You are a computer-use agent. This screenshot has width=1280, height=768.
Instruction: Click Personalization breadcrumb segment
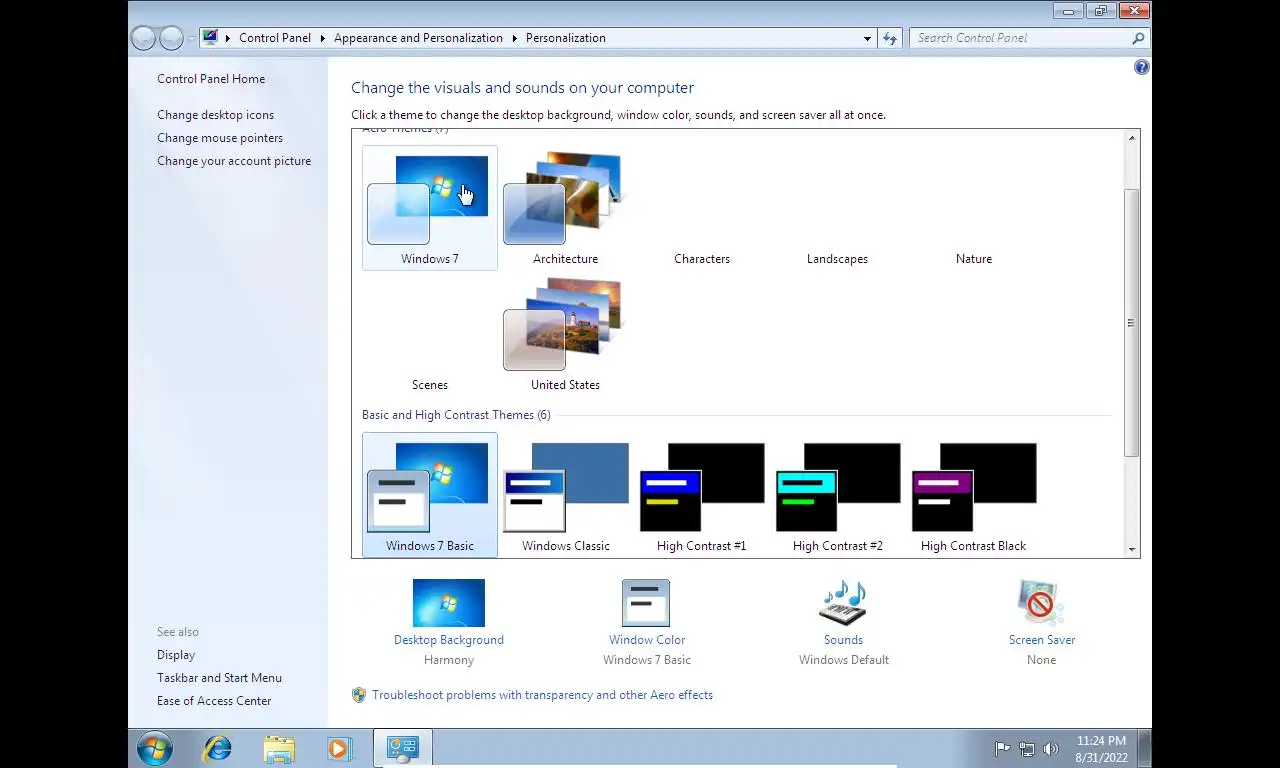coord(566,38)
